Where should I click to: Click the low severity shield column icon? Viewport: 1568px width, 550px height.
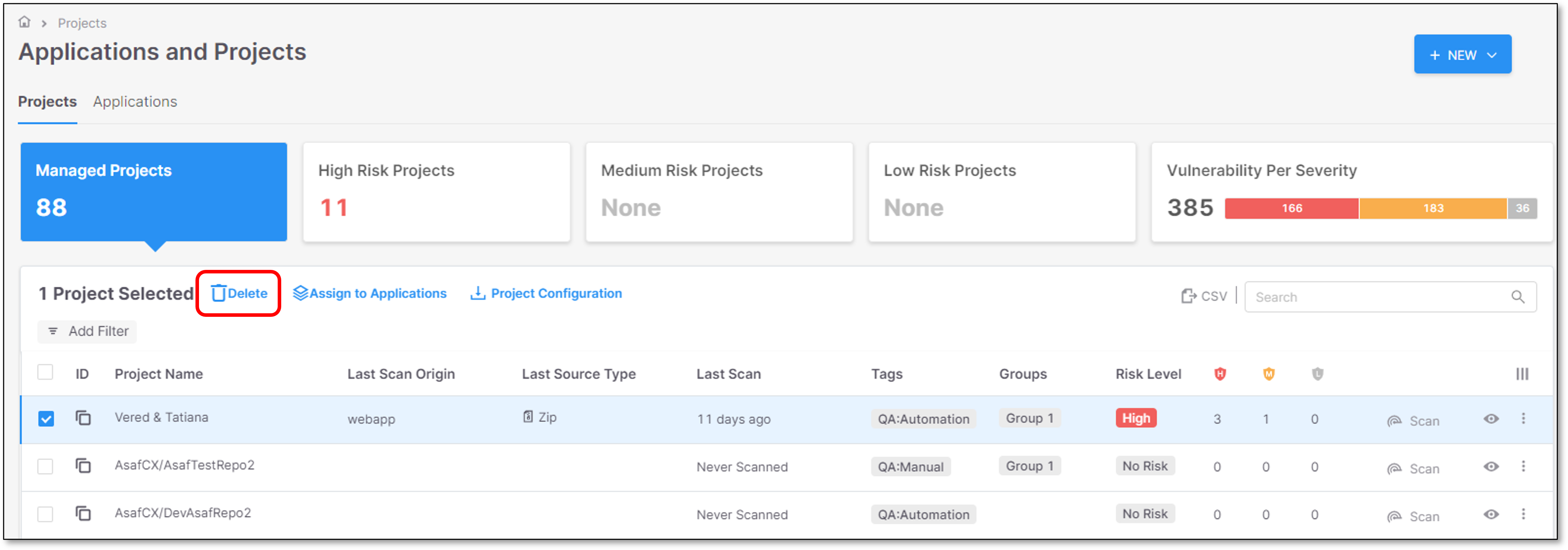coord(1317,374)
